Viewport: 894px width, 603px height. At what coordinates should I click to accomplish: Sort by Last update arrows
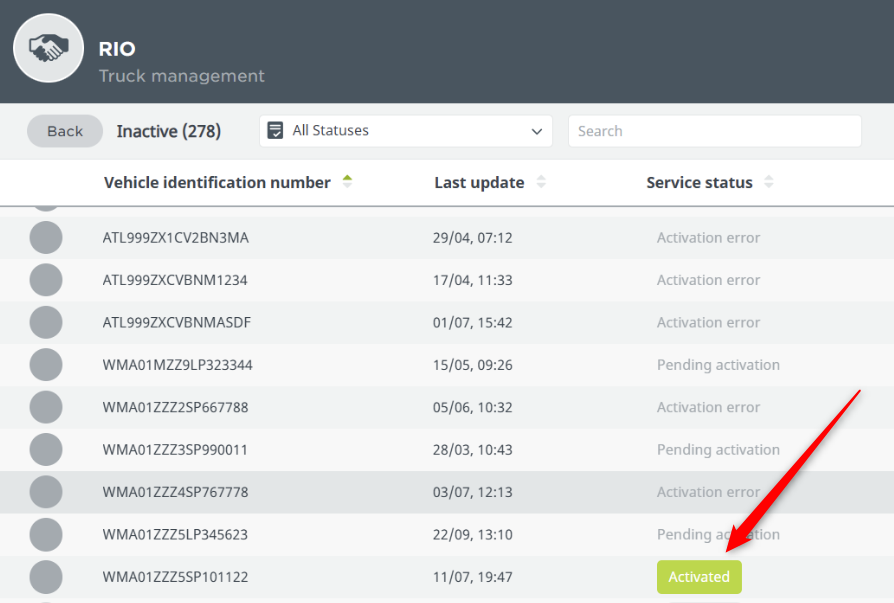[x=541, y=182]
